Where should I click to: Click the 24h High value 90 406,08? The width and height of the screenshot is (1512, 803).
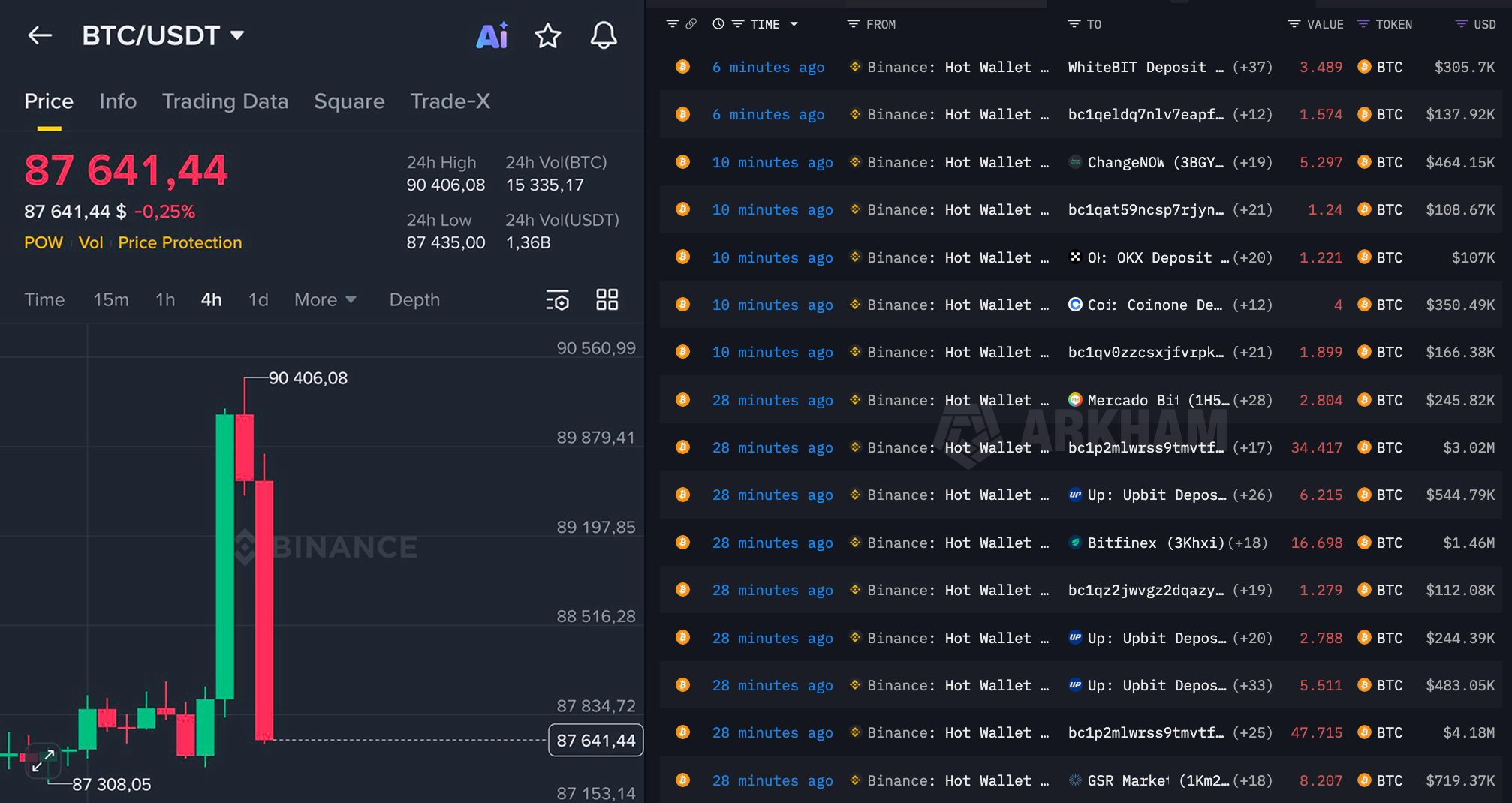pos(446,185)
